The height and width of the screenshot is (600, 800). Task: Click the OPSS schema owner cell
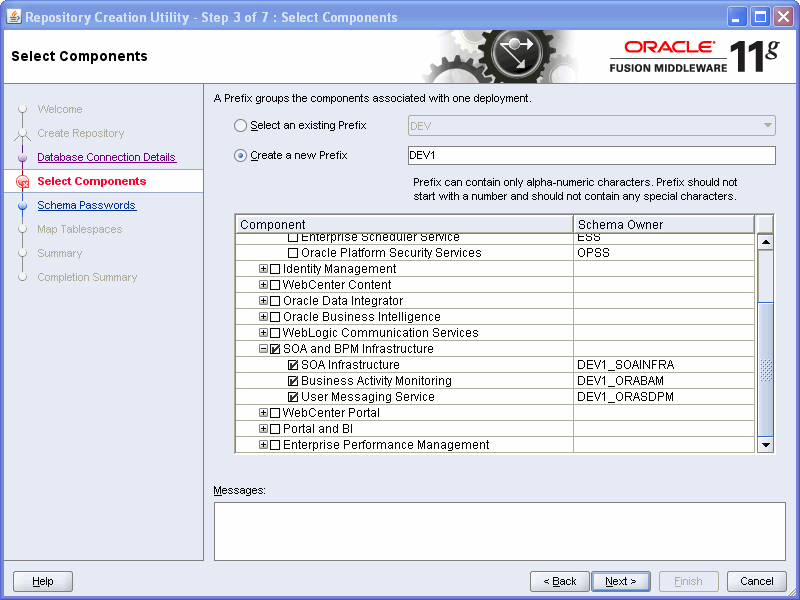tap(664, 253)
